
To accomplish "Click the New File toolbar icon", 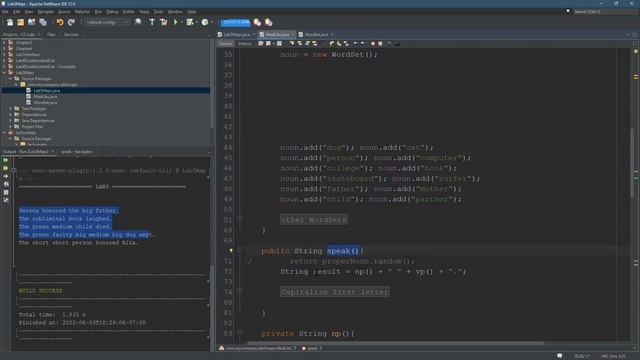I will click(x=9, y=22).
